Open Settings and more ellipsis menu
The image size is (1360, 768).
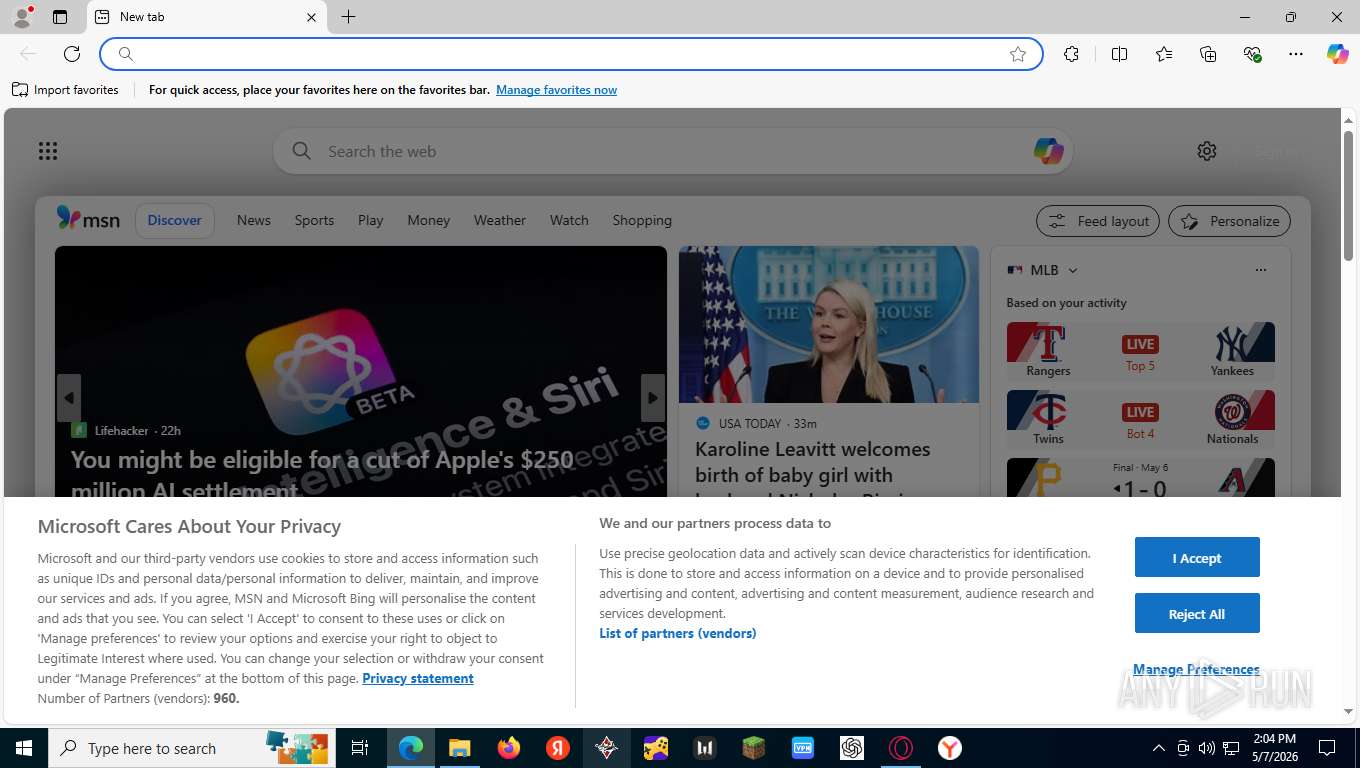[x=1296, y=54]
